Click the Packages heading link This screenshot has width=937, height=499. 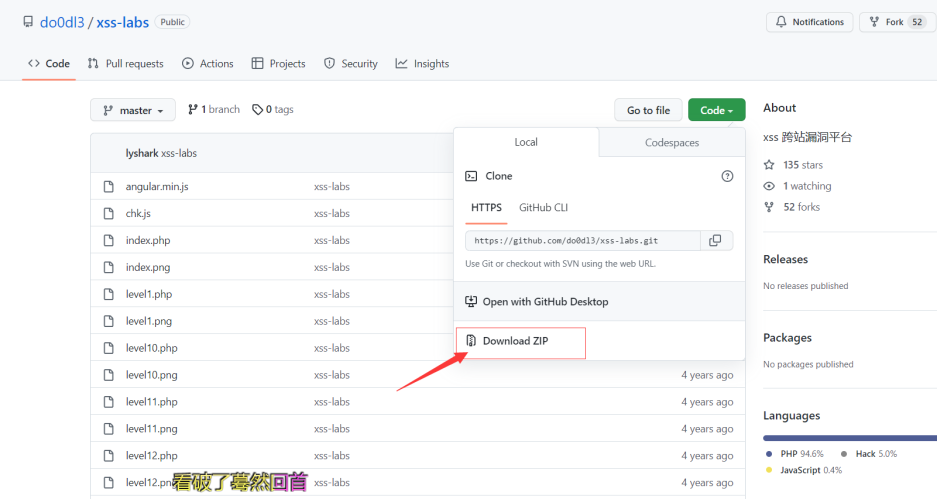787,338
